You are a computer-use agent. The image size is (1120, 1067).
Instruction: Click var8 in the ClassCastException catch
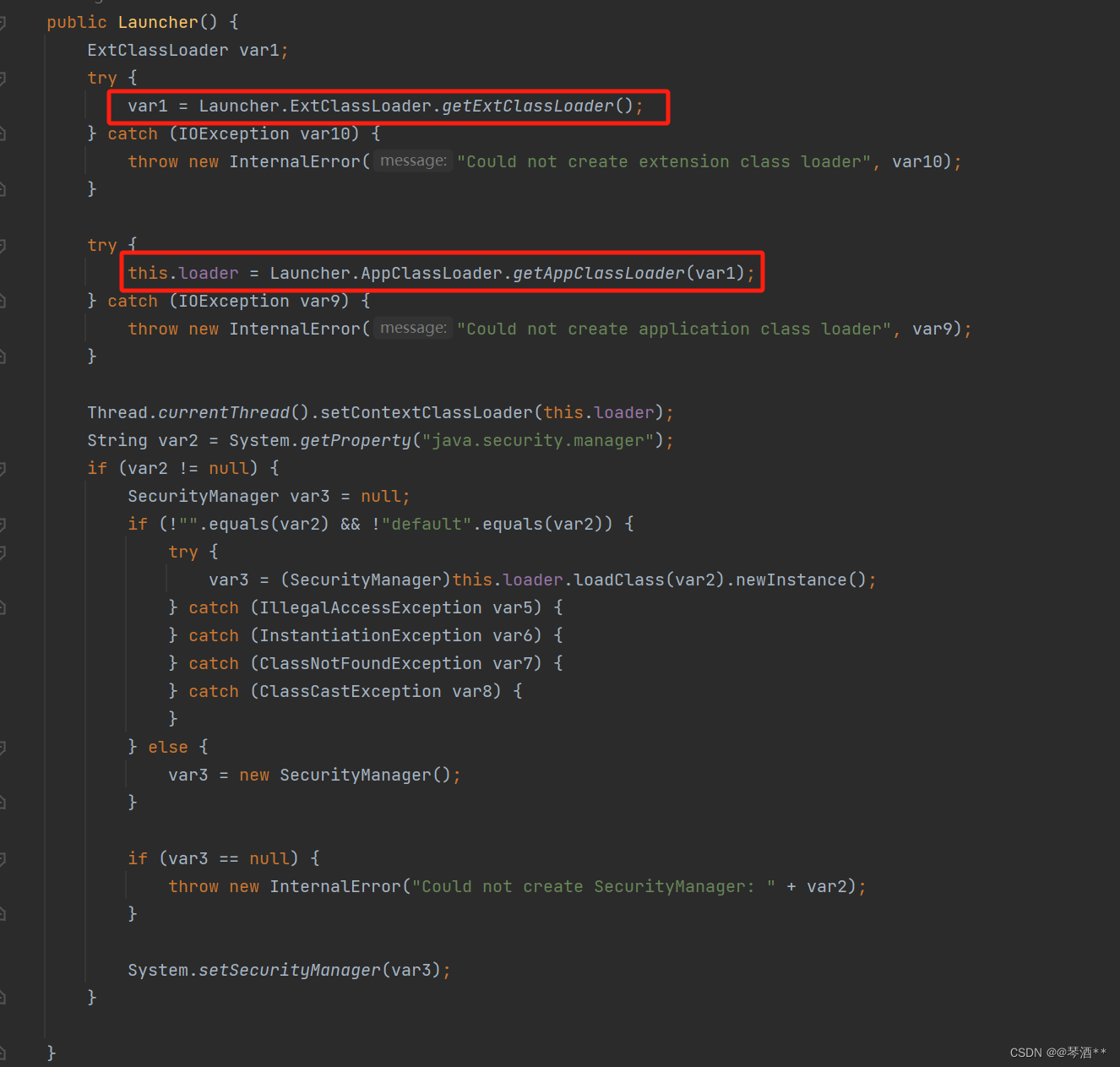coord(472,692)
